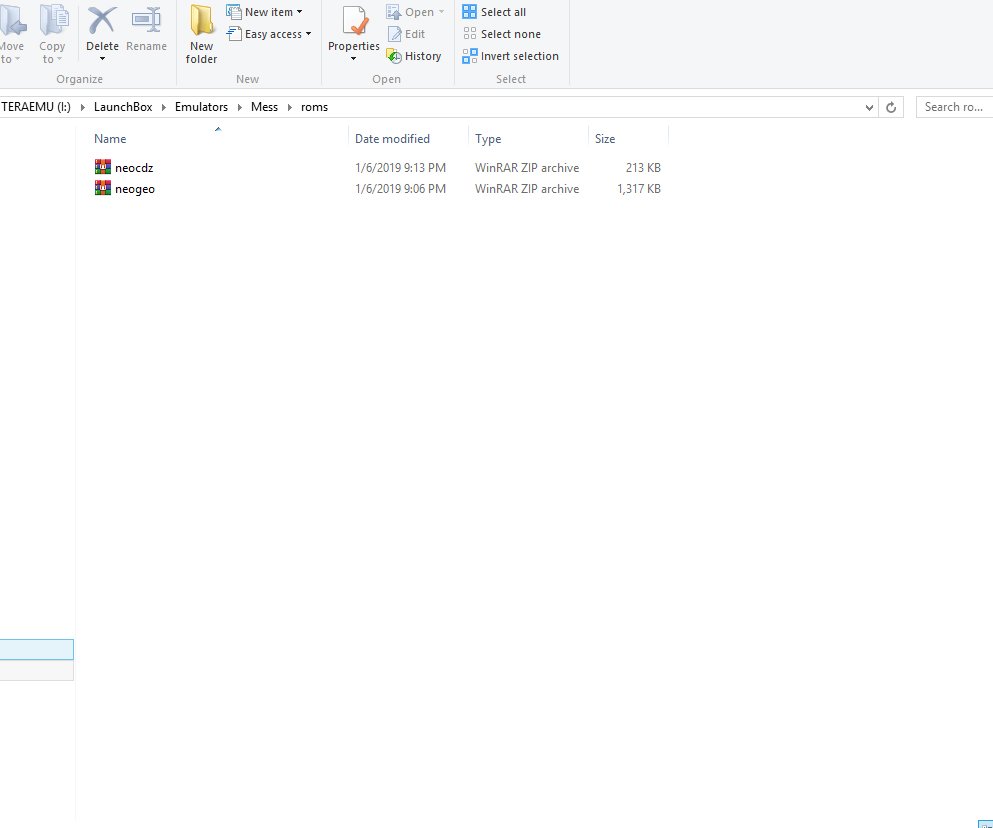Click the roms breadcrumb
The image size is (993, 828).
click(x=314, y=107)
